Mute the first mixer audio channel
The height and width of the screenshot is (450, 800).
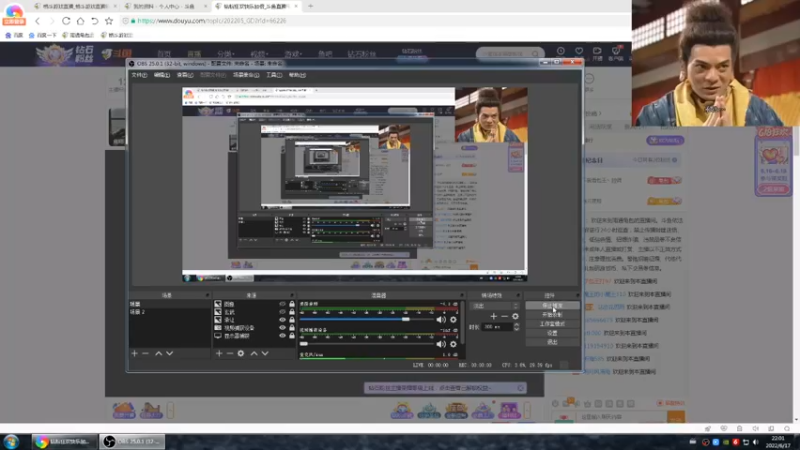click(441, 319)
